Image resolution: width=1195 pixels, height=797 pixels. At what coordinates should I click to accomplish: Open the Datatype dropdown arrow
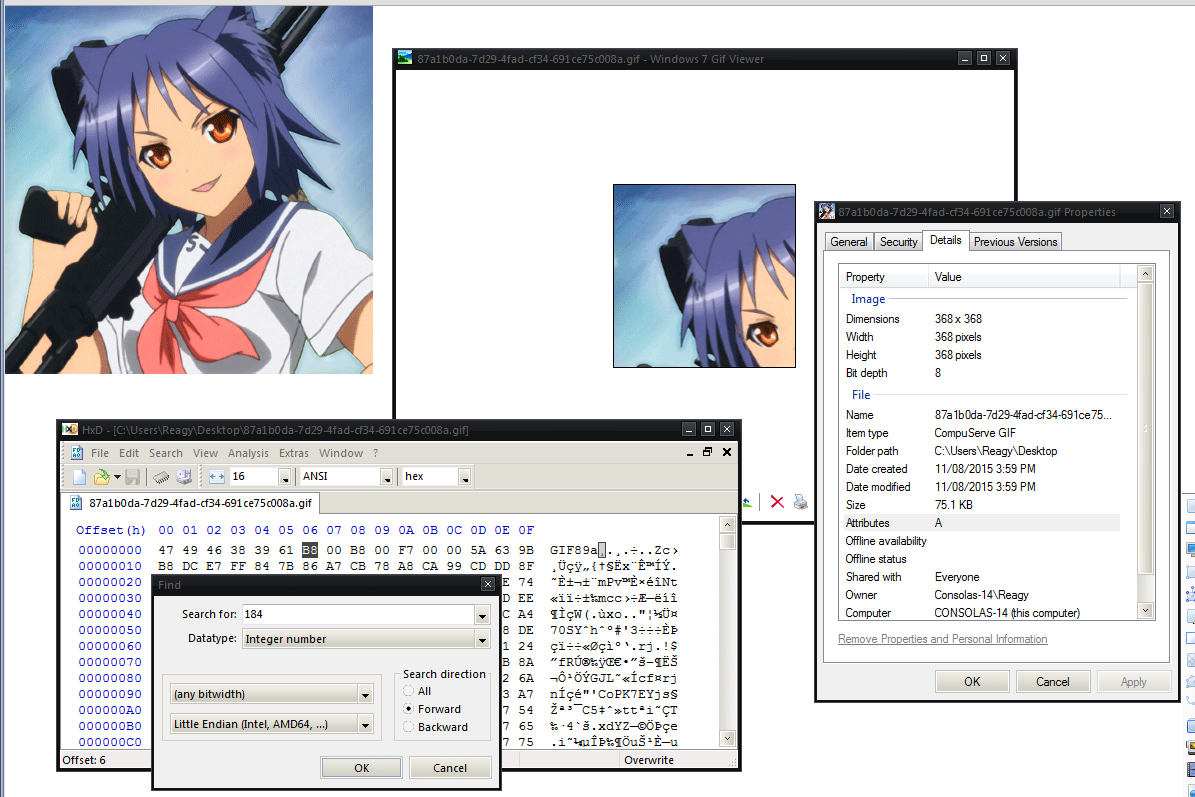click(x=482, y=640)
